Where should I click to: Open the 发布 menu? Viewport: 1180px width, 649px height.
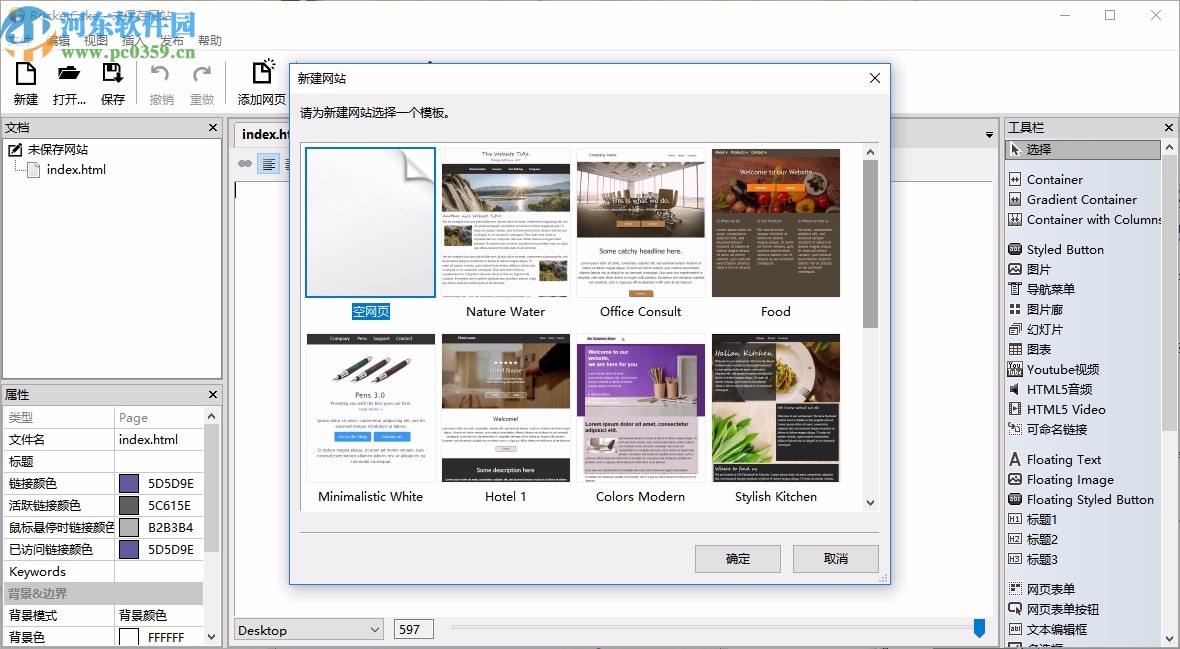[x=172, y=41]
